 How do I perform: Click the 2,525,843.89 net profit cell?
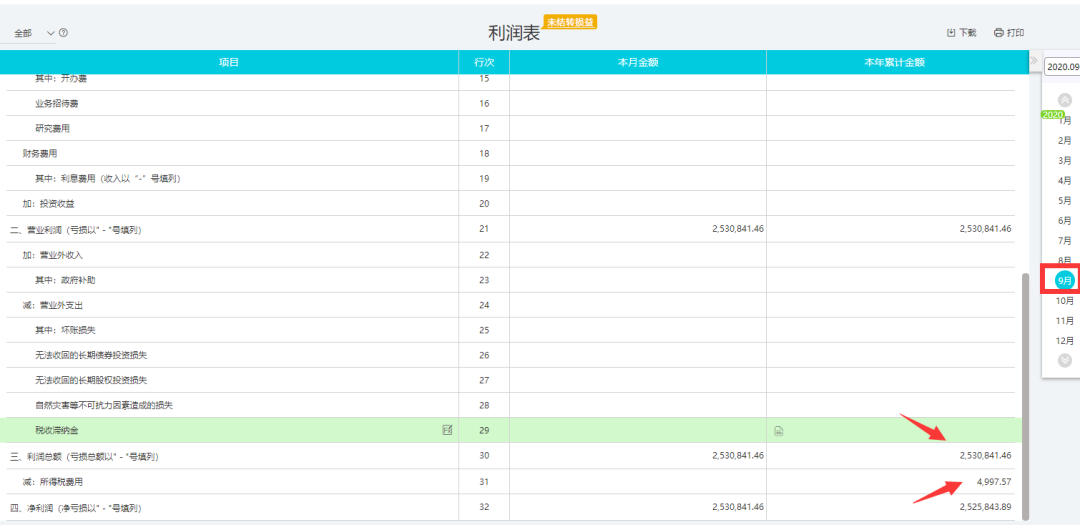[978, 507]
